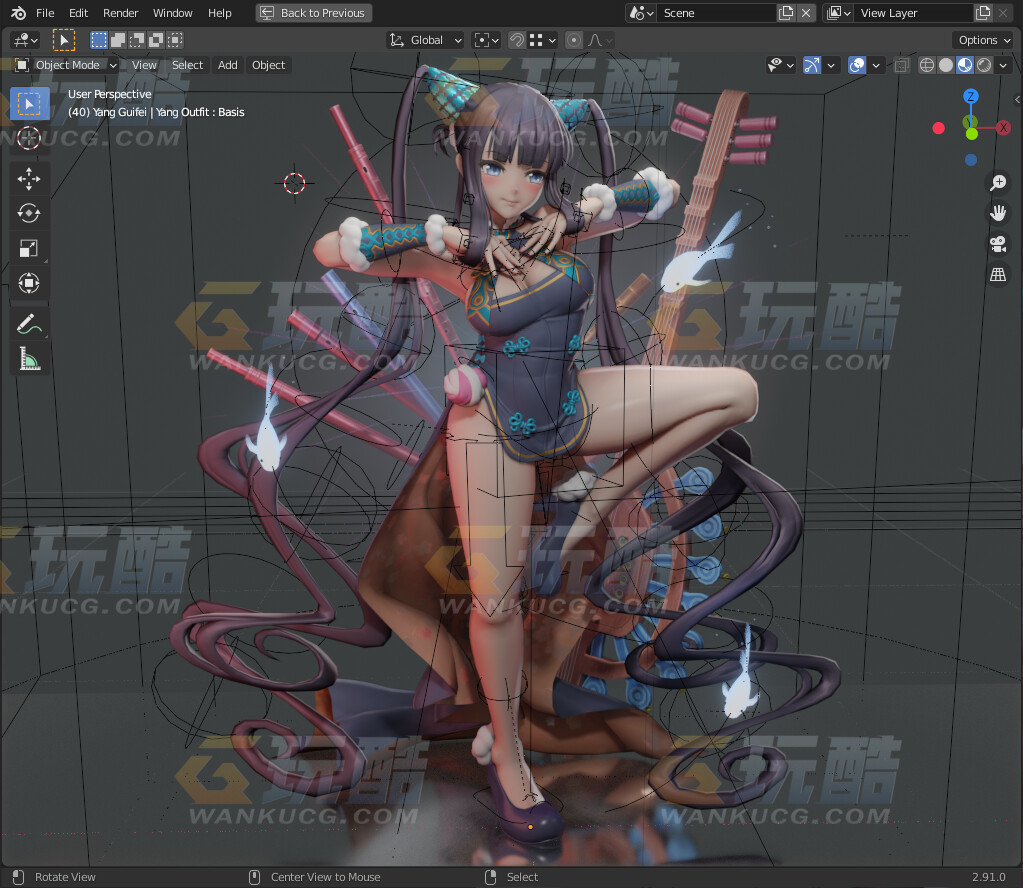Viewport: 1023px width, 888px height.
Task: Open the pivot point dropdown
Action: [486, 40]
